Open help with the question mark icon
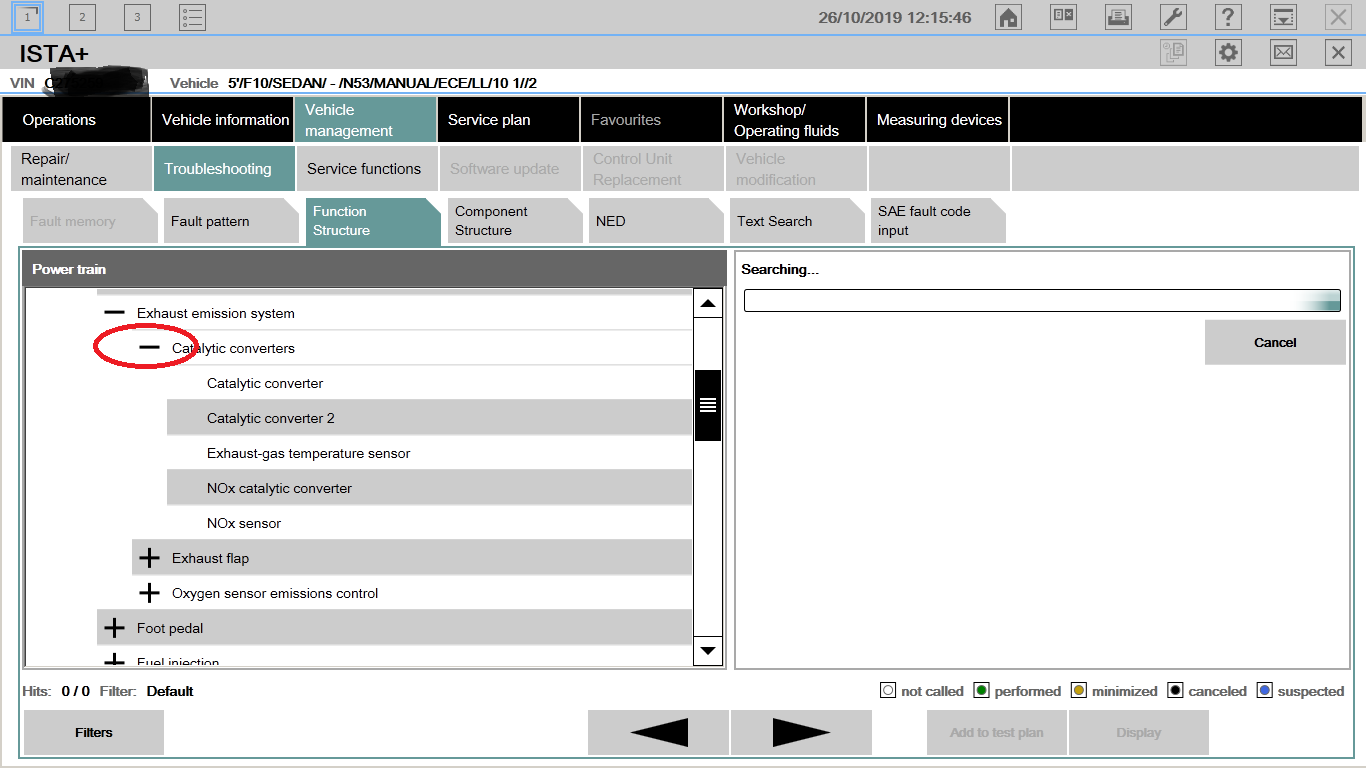The width and height of the screenshot is (1366, 768). click(1228, 17)
